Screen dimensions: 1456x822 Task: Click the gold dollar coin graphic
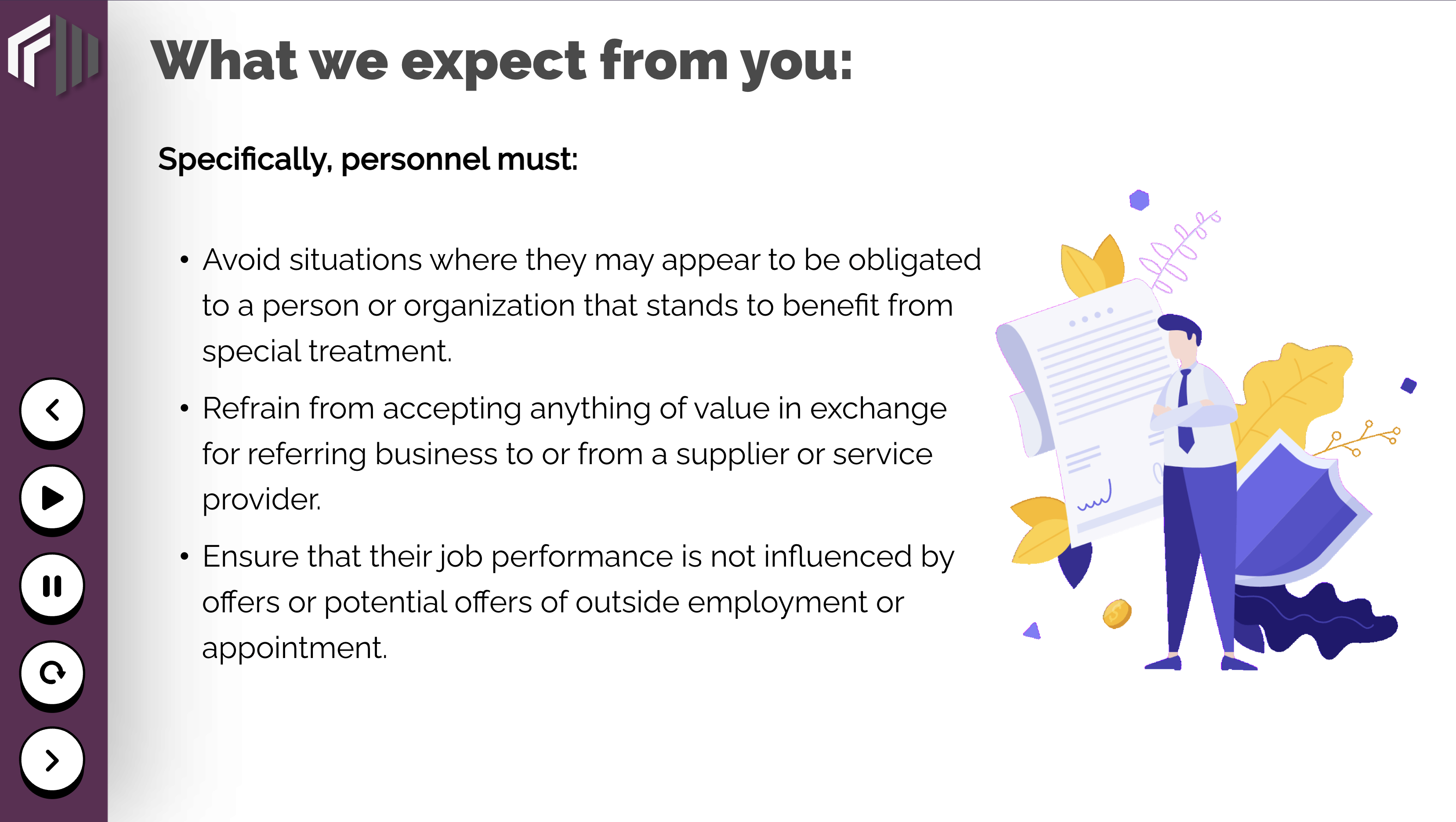pos(1117,613)
